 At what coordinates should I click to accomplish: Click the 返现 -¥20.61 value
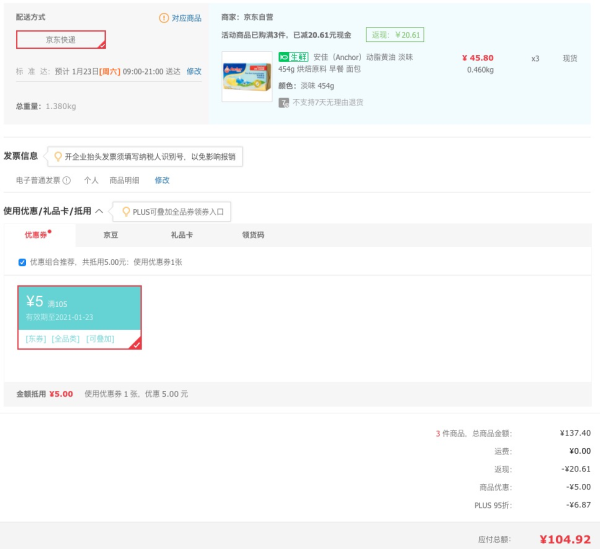click(576, 469)
